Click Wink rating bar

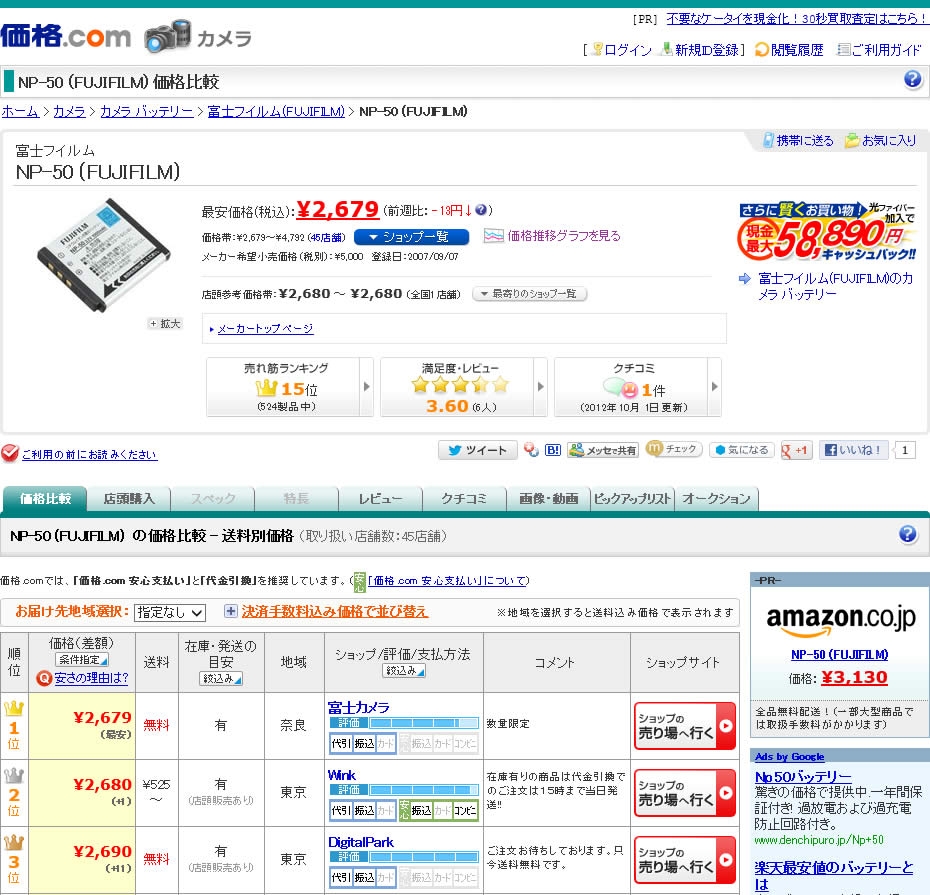(x=404, y=790)
